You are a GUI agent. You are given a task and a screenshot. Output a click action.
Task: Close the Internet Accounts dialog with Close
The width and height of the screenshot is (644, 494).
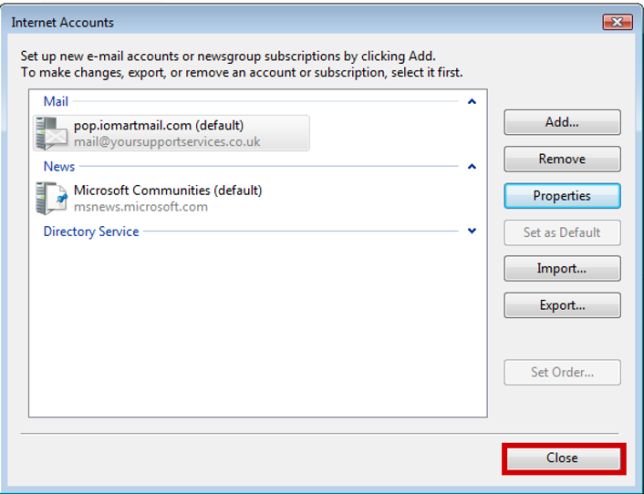point(562,458)
